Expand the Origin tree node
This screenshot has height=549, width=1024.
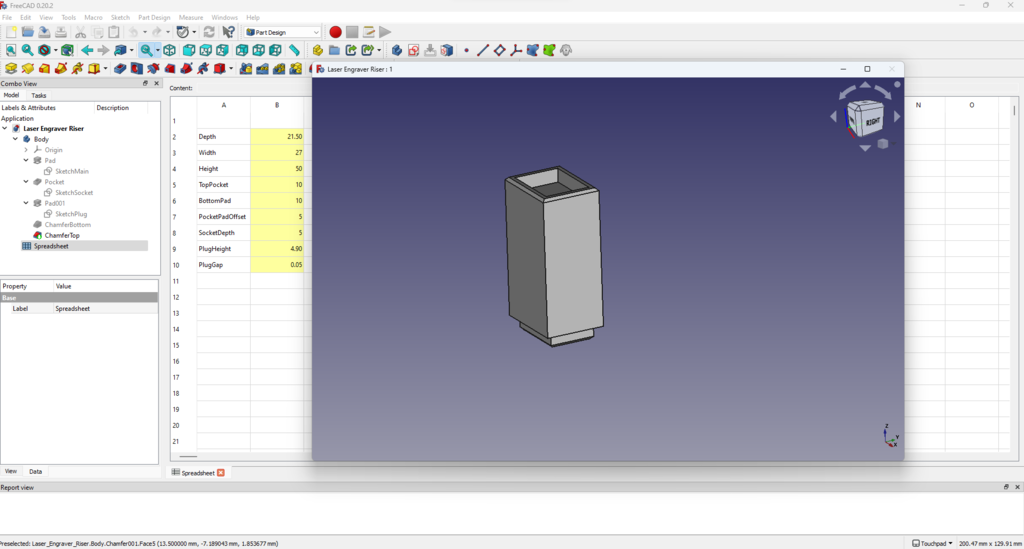(25, 150)
